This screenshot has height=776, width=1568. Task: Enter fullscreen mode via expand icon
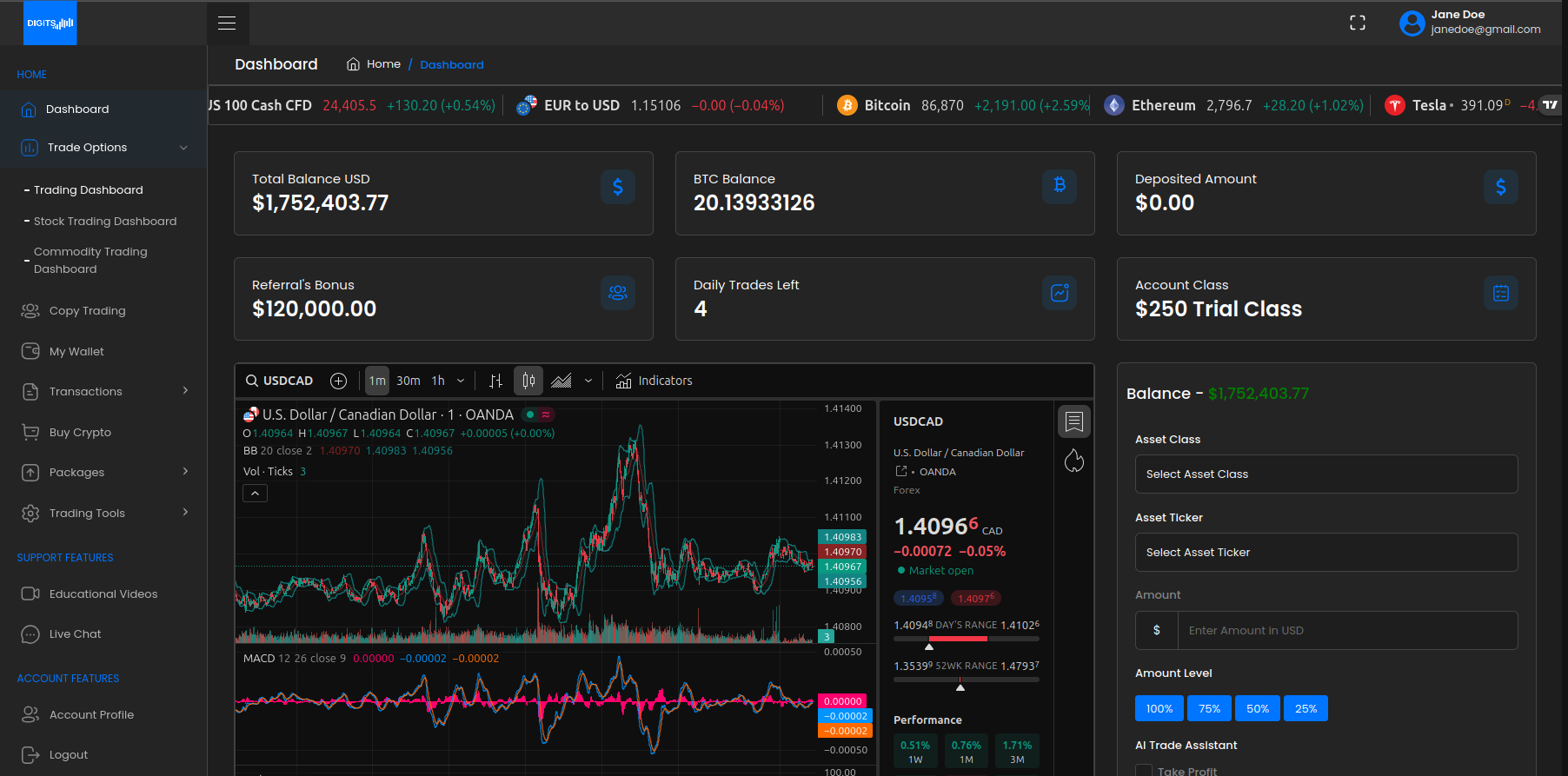tap(1358, 23)
